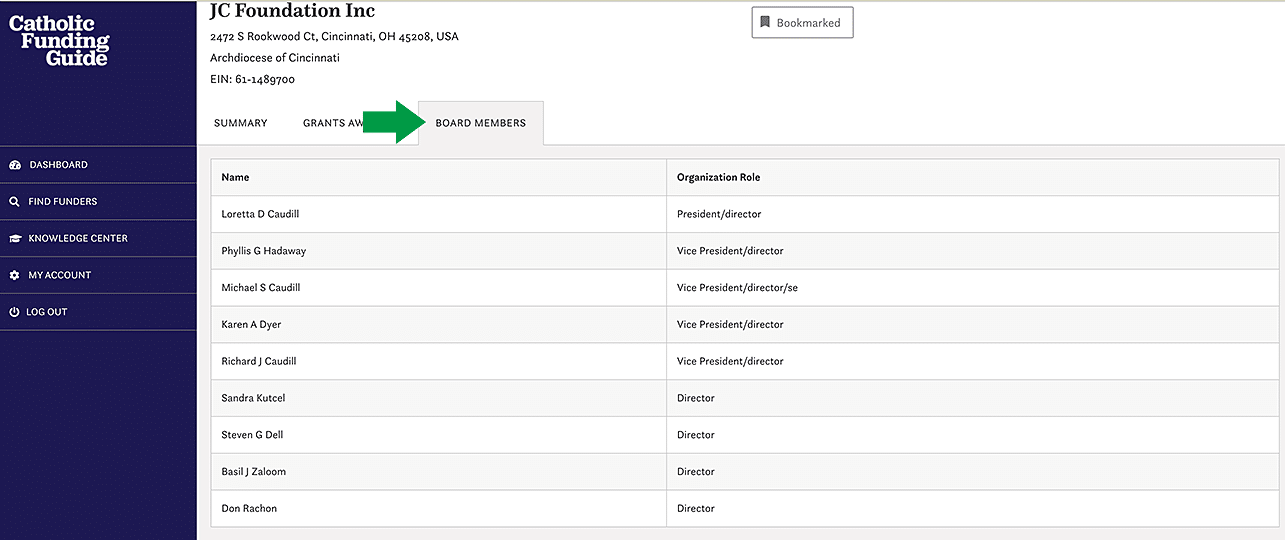Go to Find Funders
This screenshot has height=540, width=1285.
pyautogui.click(x=98, y=202)
